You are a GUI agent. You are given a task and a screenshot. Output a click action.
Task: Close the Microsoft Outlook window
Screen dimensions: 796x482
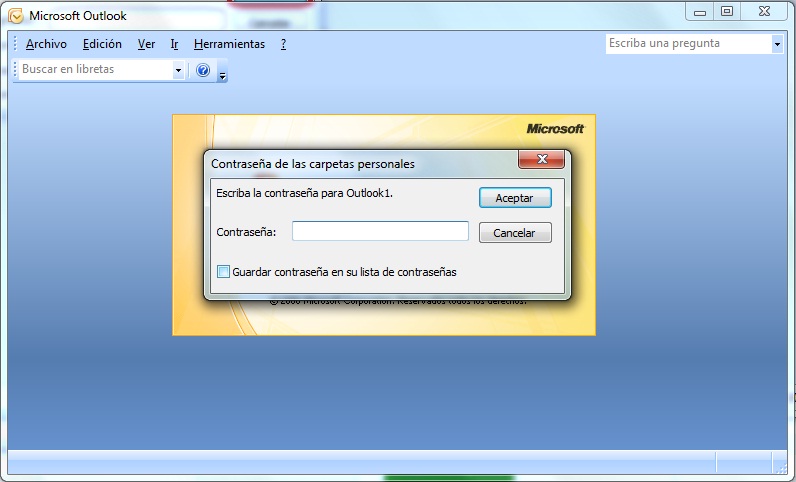pyautogui.click(x=765, y=12)
